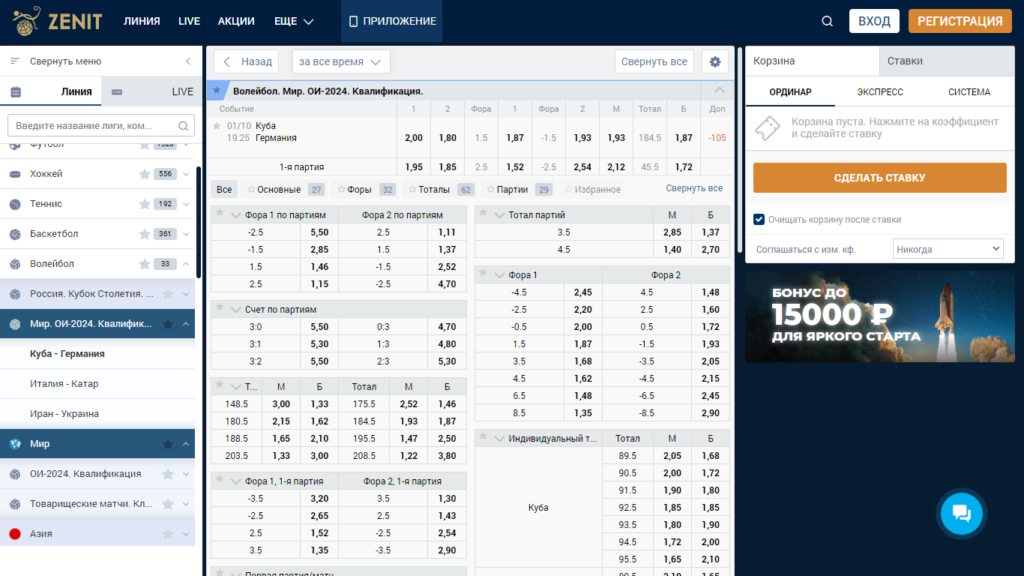Open Никогда coefficient change dropdown

[948, 249]
